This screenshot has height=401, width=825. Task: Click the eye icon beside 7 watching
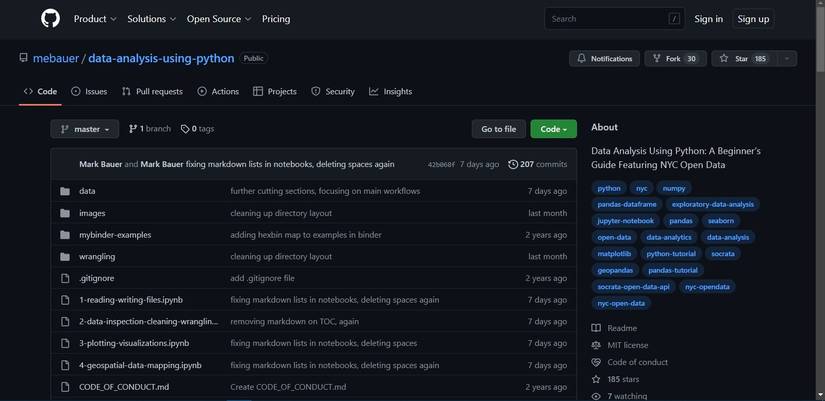(596, 396)
